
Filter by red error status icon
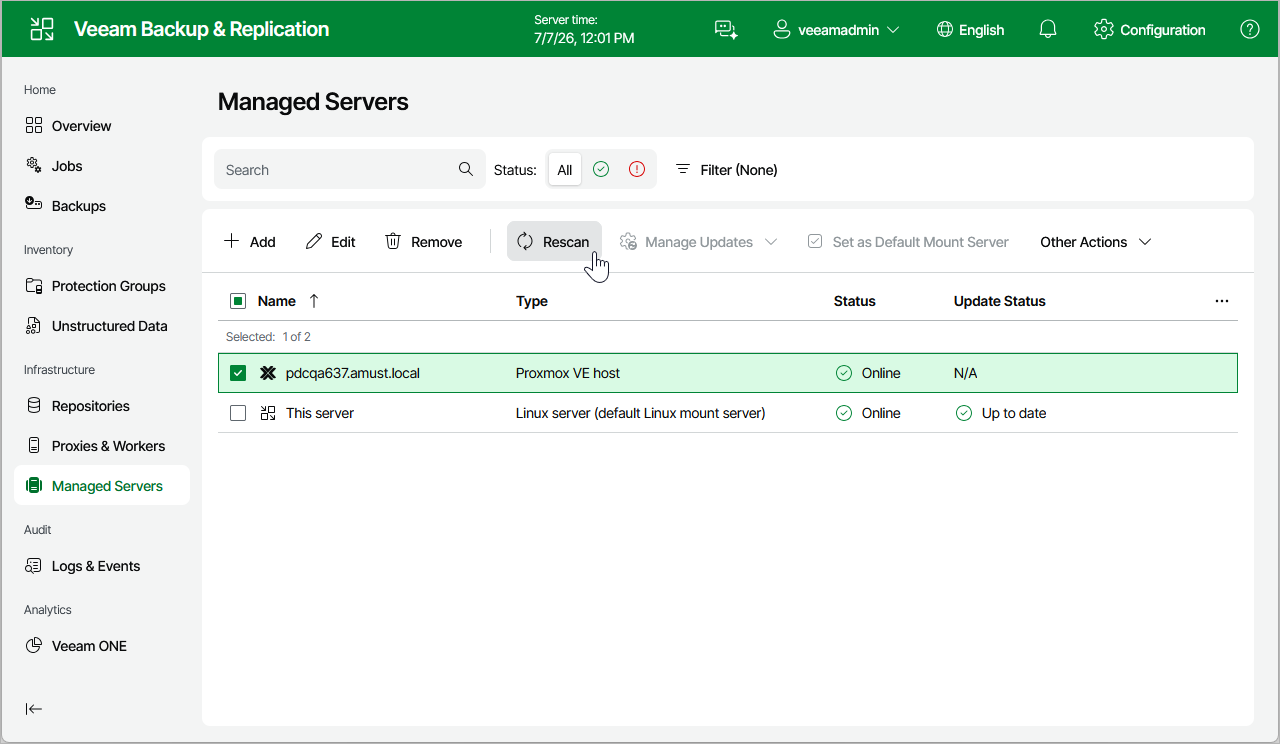click(637, 170)
